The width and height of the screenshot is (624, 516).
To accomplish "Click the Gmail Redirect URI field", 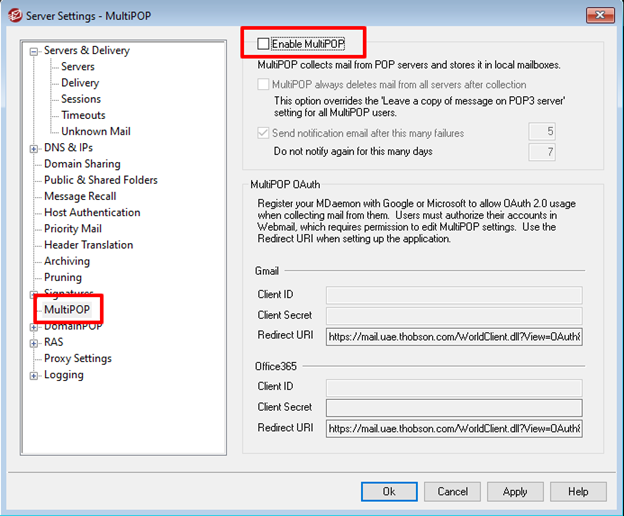I will pos(454,338).
